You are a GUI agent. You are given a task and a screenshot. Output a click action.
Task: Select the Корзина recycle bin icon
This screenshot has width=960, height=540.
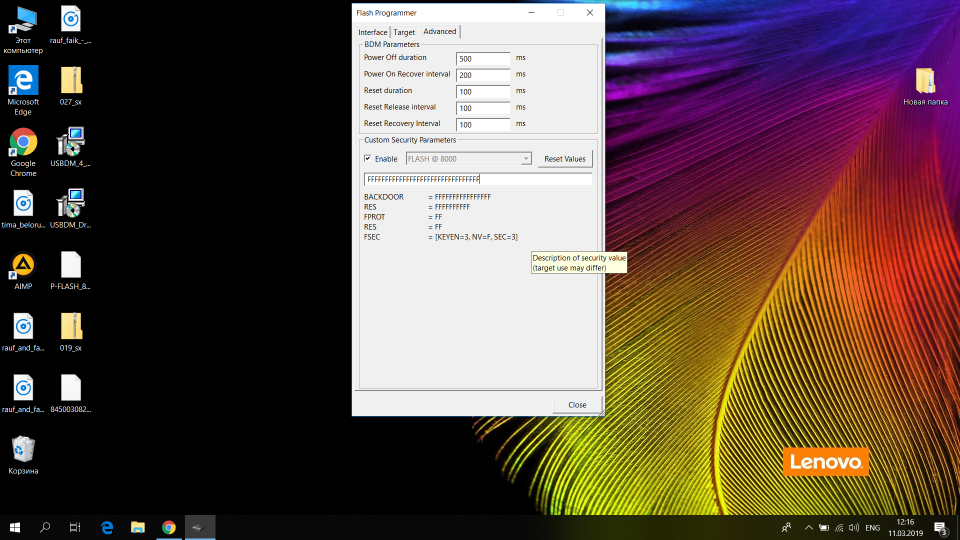click(x=23, y=450)
